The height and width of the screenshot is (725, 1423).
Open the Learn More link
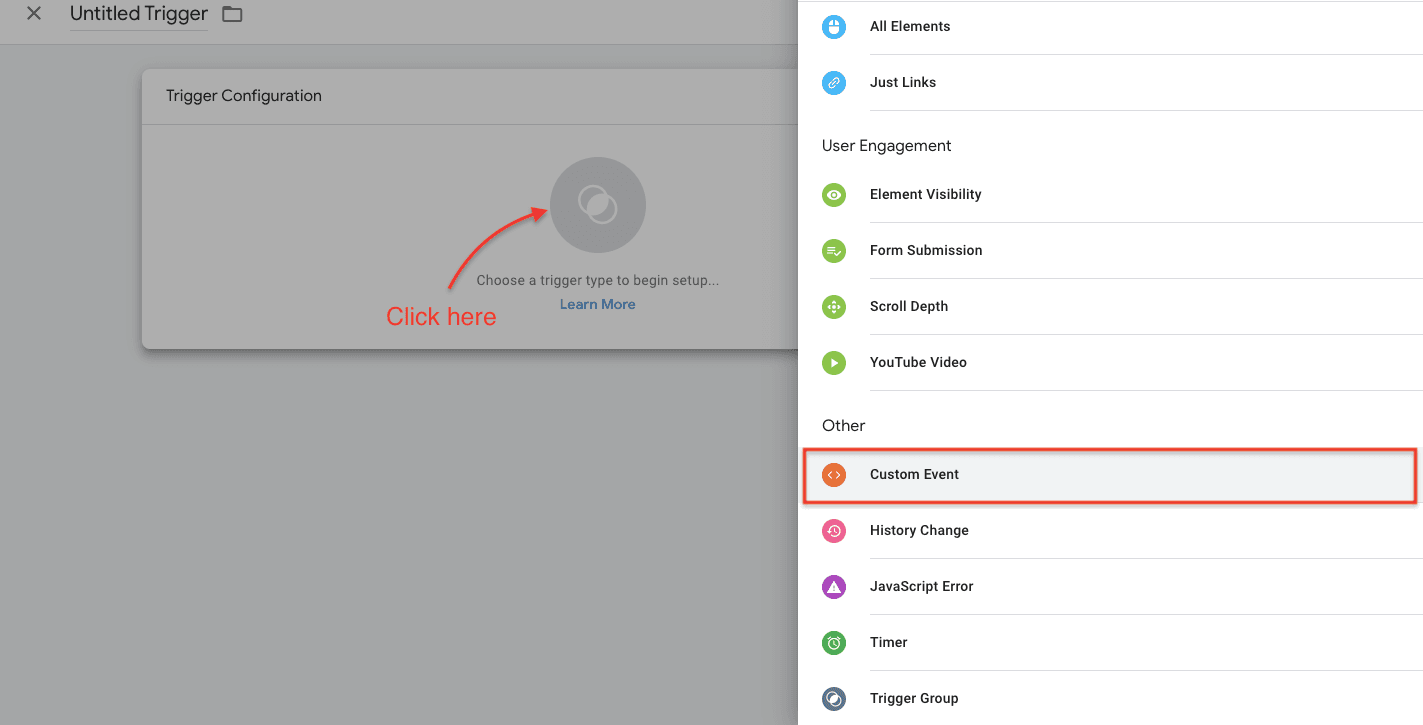[597, 304]
